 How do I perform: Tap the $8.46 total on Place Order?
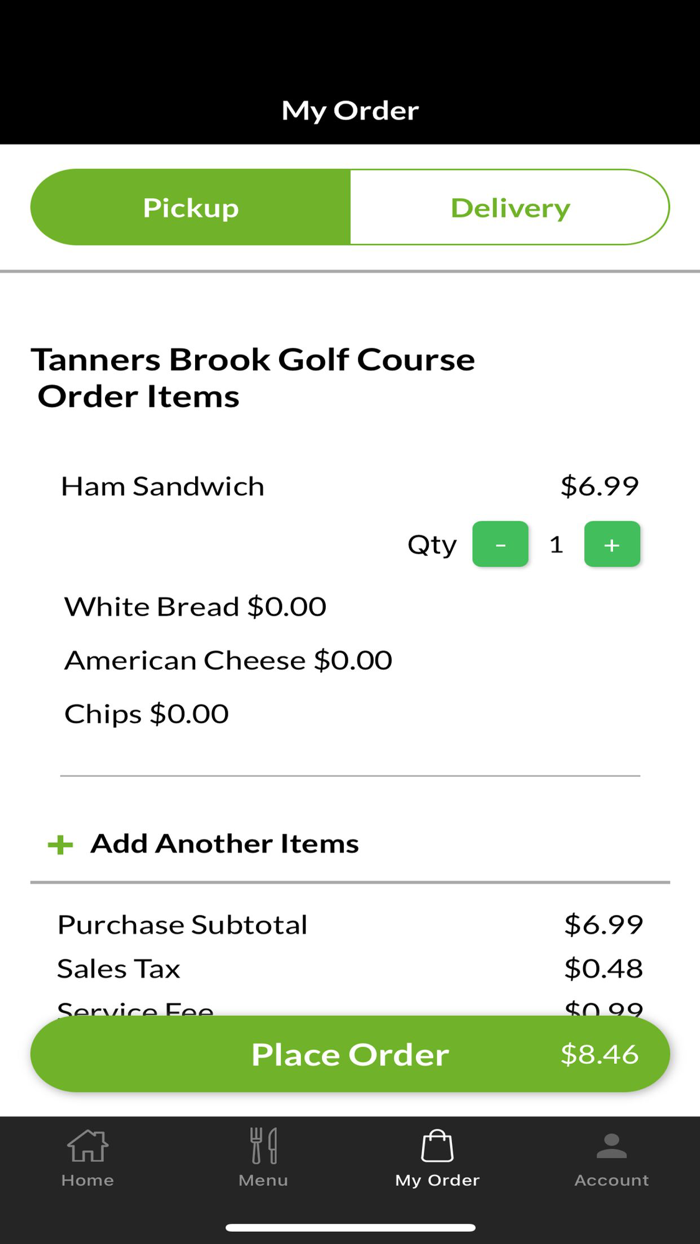click(x=598, y=1053)
